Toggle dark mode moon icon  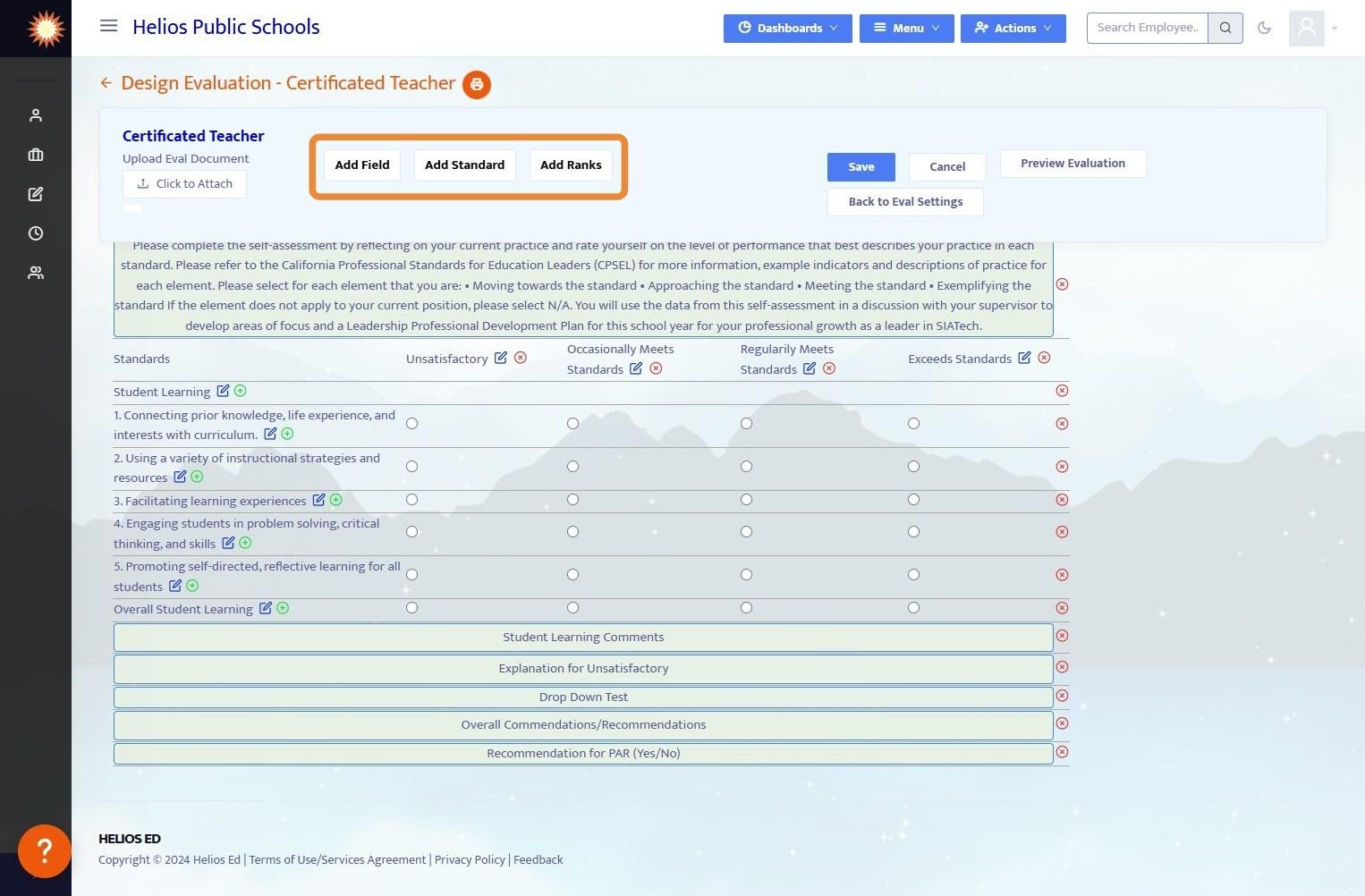(x=1264, y=28)
